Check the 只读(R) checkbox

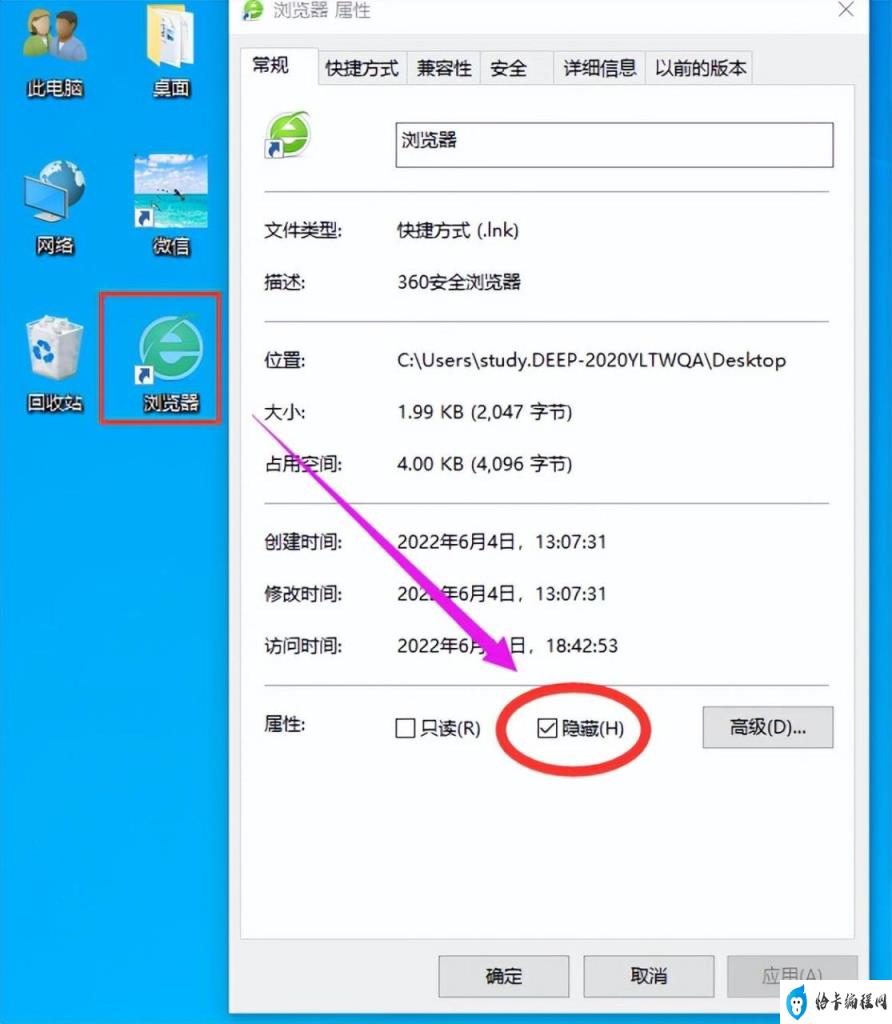(x=405, y=728)
